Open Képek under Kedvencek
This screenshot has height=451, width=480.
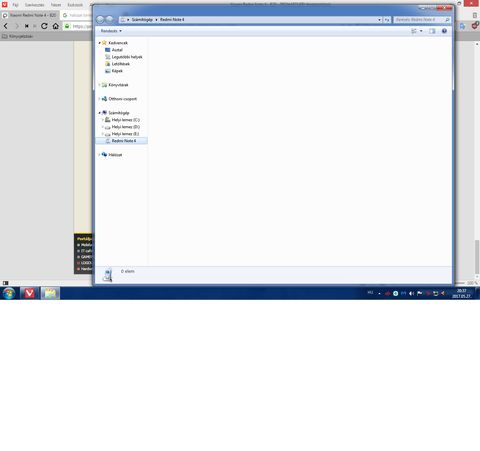117,71
